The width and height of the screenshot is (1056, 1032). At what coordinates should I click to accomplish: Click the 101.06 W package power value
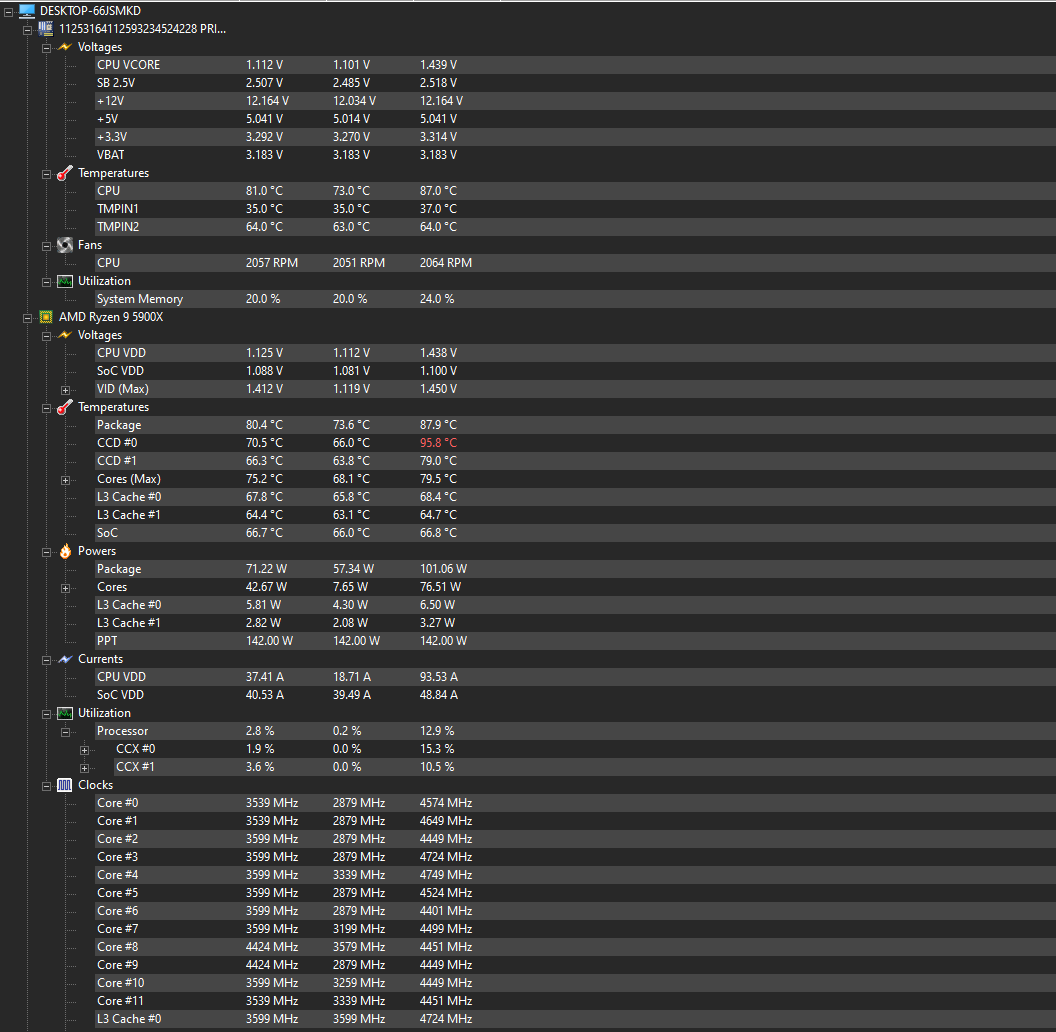pos(444,569)
